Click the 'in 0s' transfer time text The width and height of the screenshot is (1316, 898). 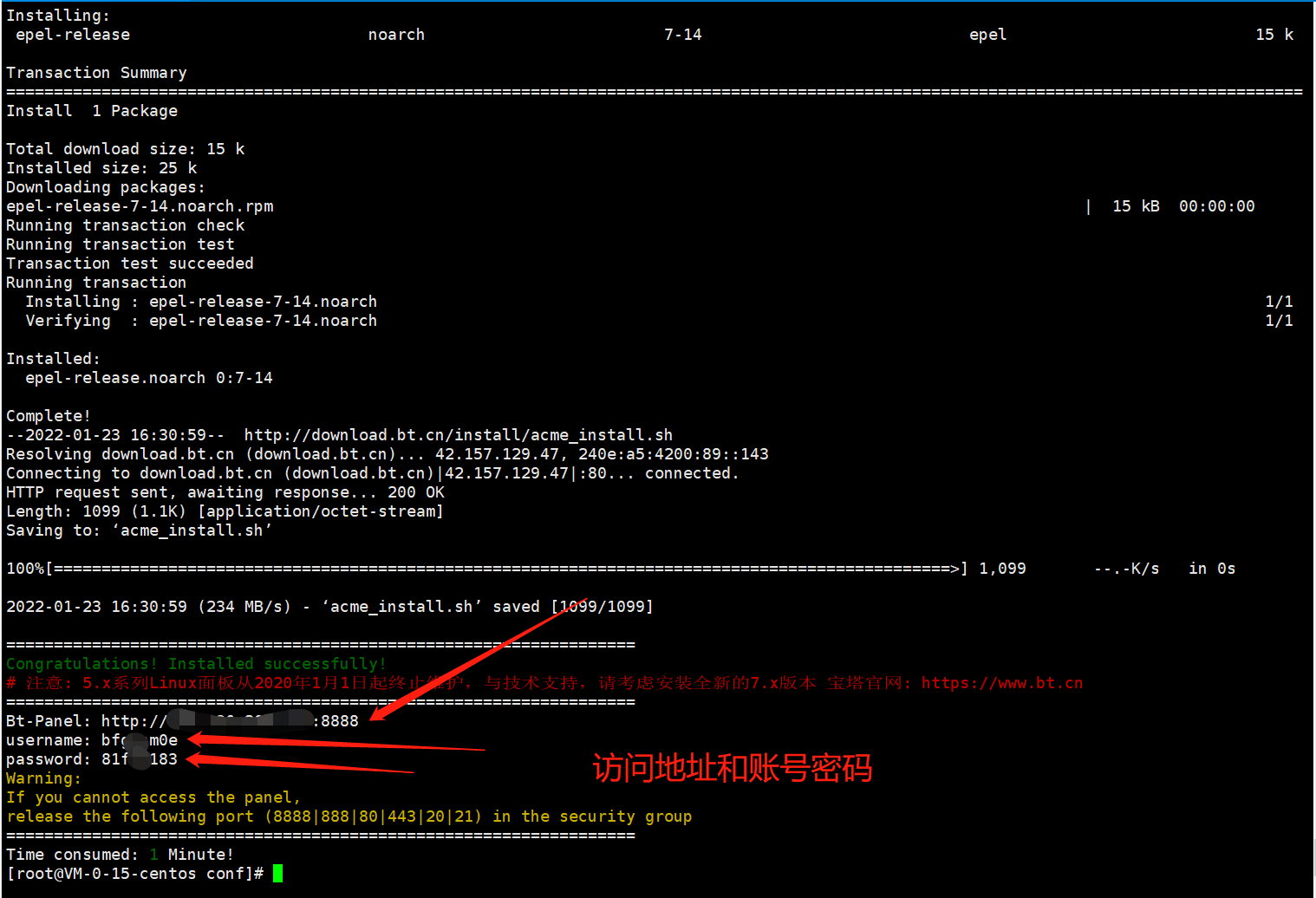pyautogui.click(x=1212, y=569)
